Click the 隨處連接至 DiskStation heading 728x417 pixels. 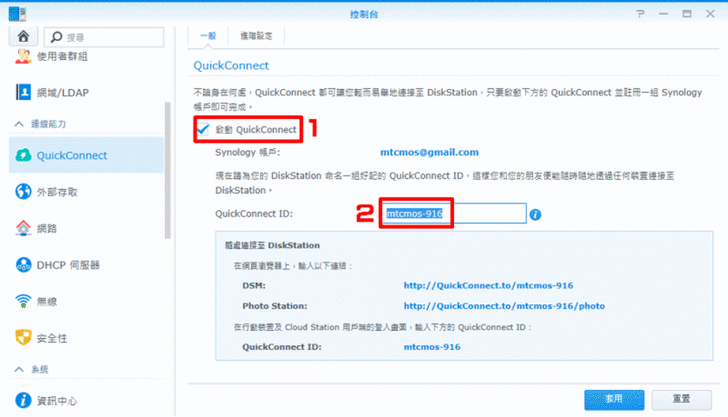coord(273,245)
